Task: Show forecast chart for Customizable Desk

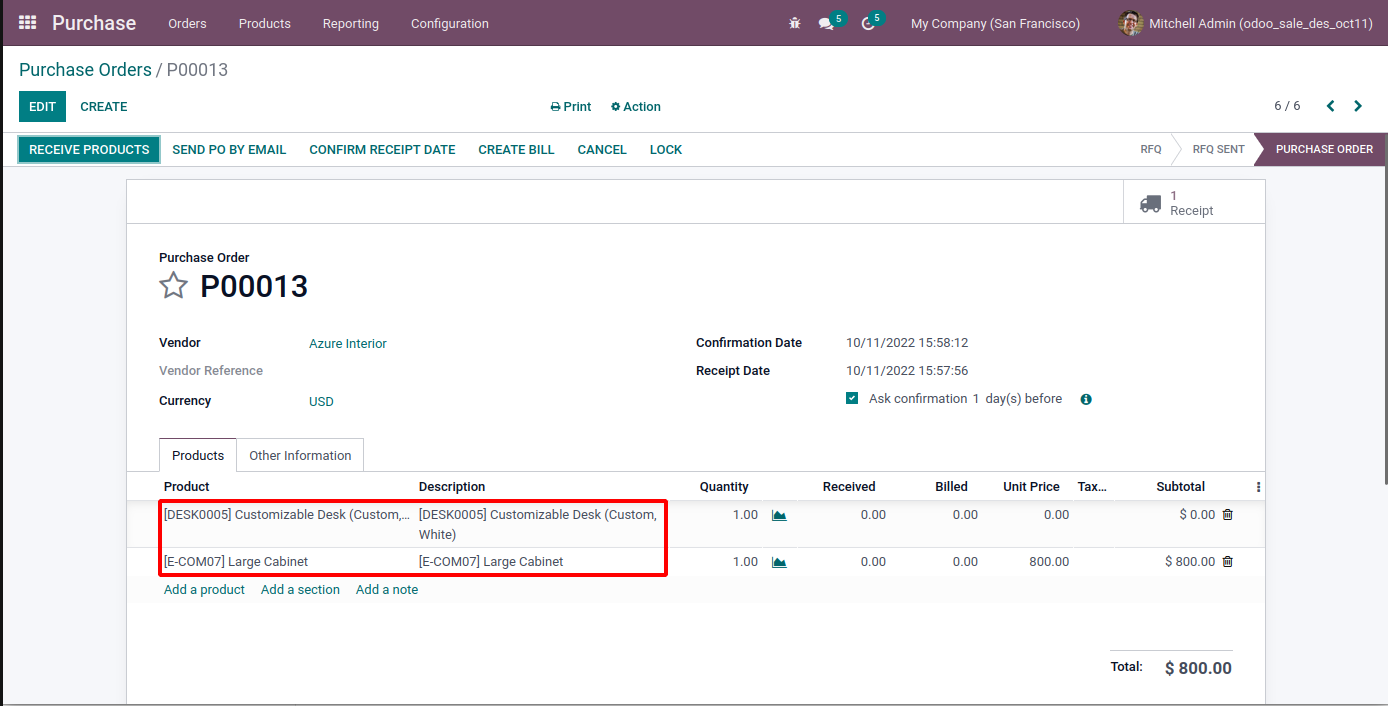Action: (x=779, y=515)
